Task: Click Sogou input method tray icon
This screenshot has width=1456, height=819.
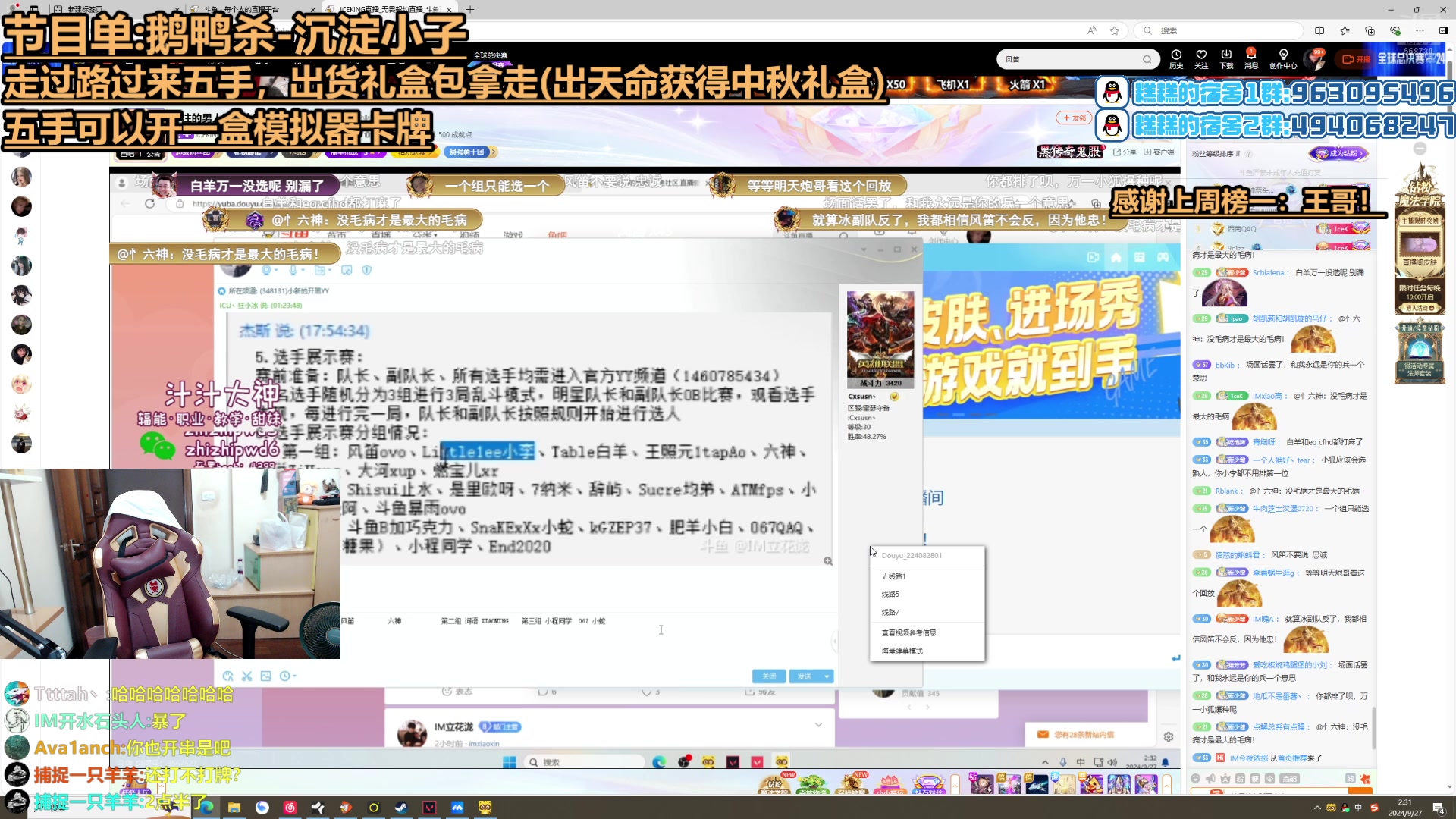Action: (1374, 808)
